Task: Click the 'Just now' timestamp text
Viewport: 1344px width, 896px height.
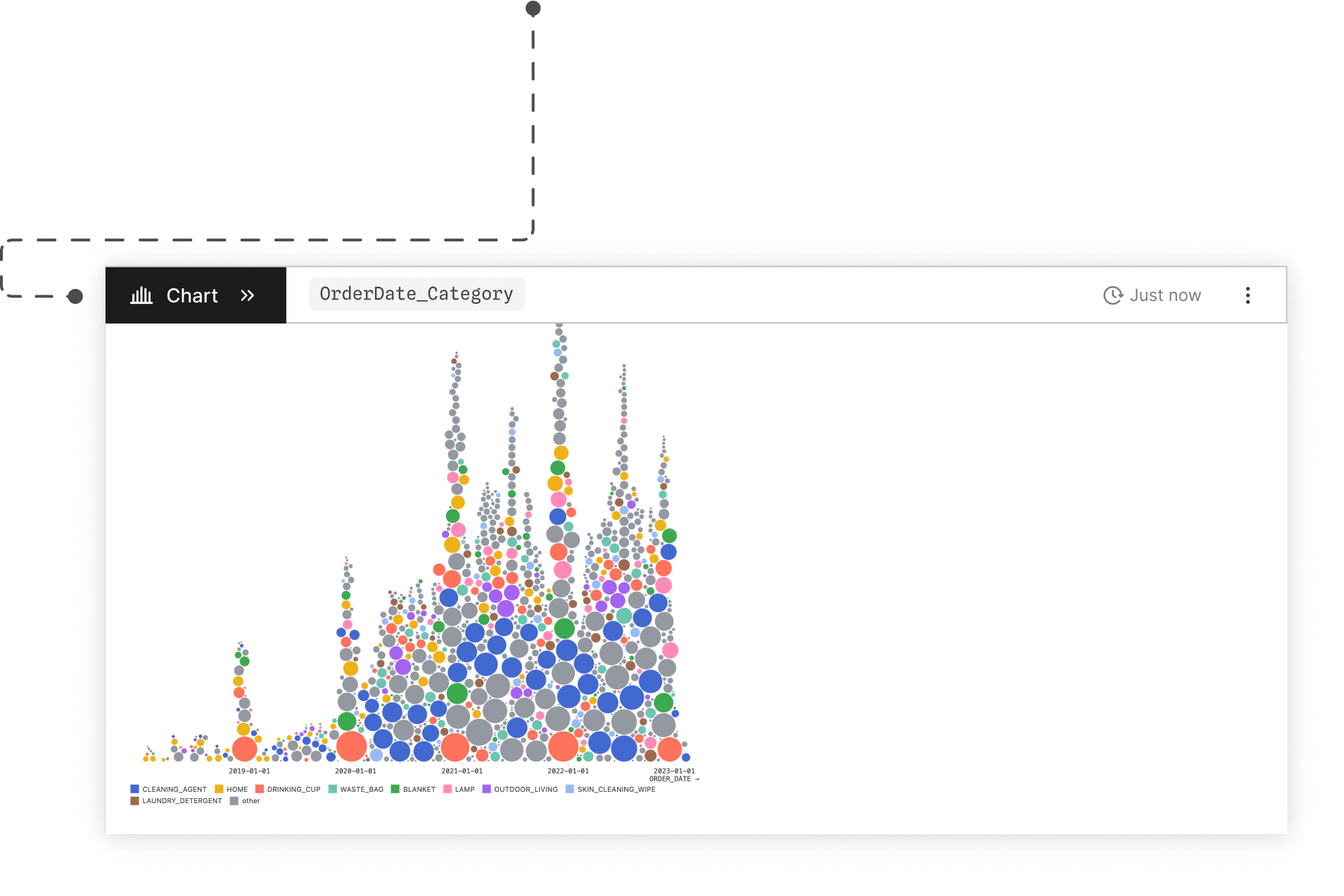Action: coord(1165,295)
